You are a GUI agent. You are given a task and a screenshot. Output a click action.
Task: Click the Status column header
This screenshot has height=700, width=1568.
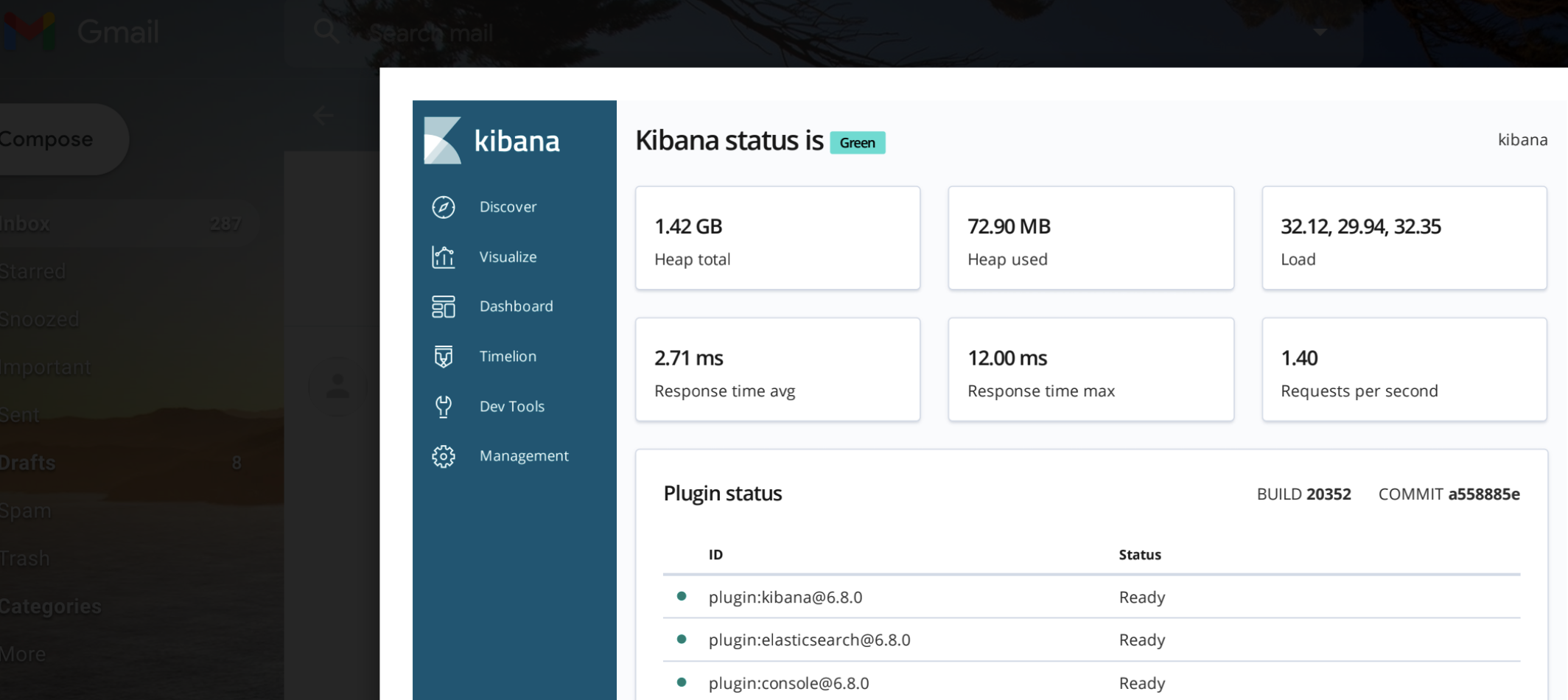tap(1140, 555)
